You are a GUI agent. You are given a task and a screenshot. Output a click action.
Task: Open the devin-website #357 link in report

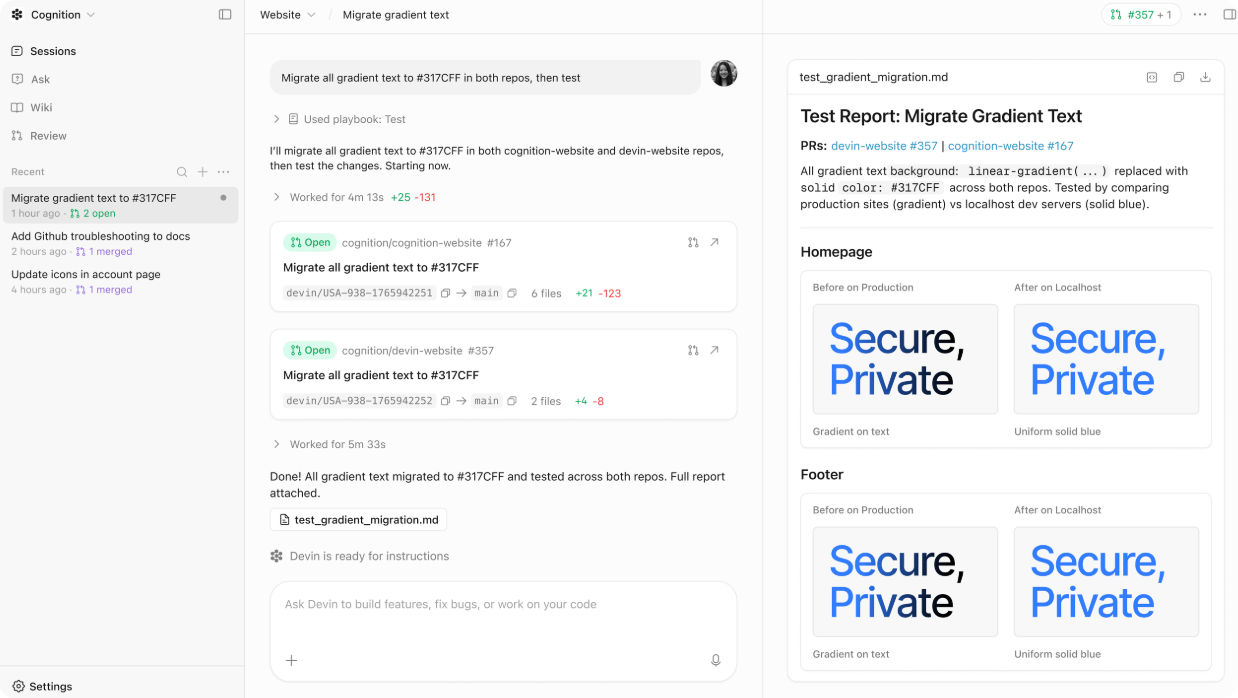[884, 145]
